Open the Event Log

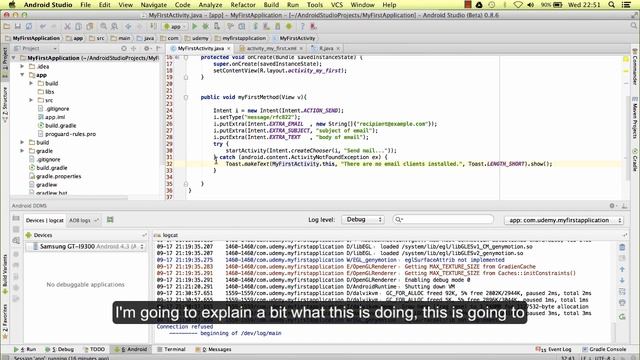click(x=553, y=349)
